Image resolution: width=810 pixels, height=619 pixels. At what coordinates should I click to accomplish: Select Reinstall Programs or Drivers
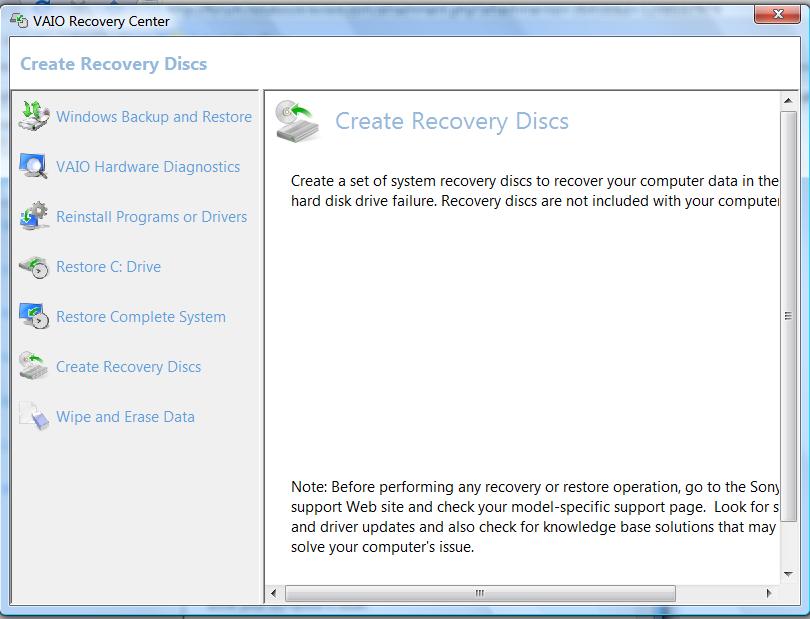point(151,217)
